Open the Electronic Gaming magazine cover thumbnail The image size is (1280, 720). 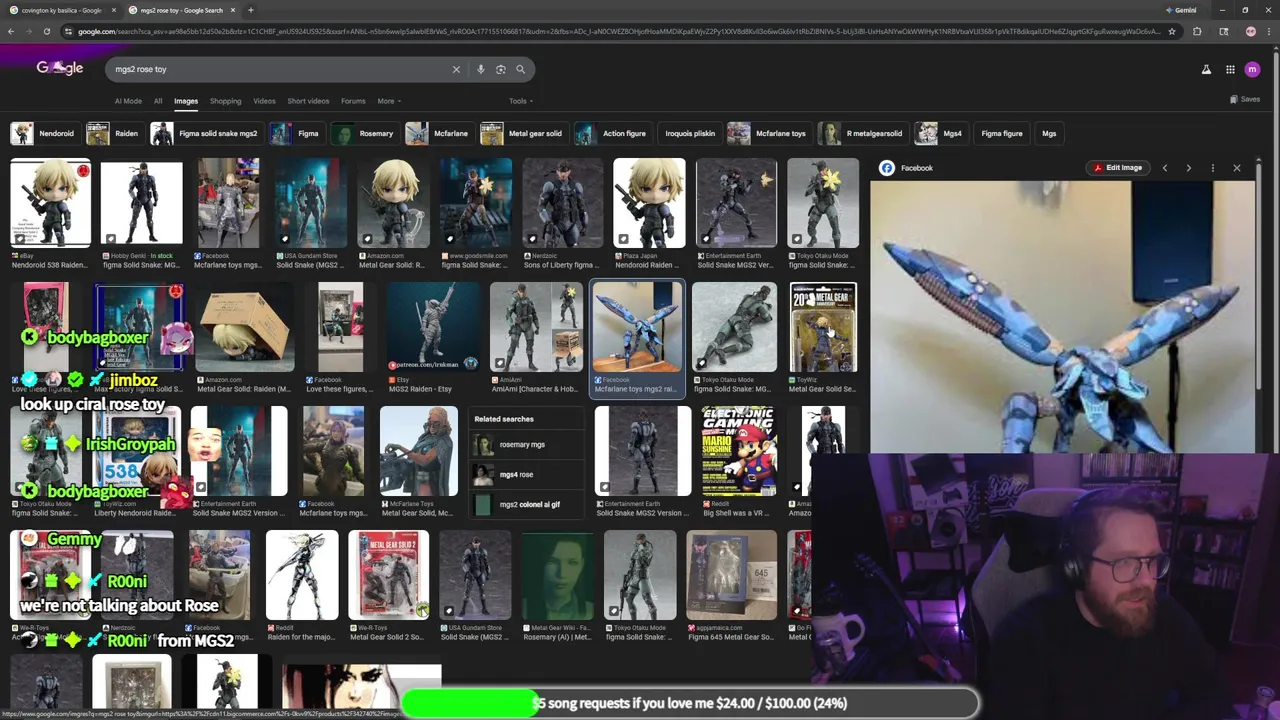[x=739, y=451]
